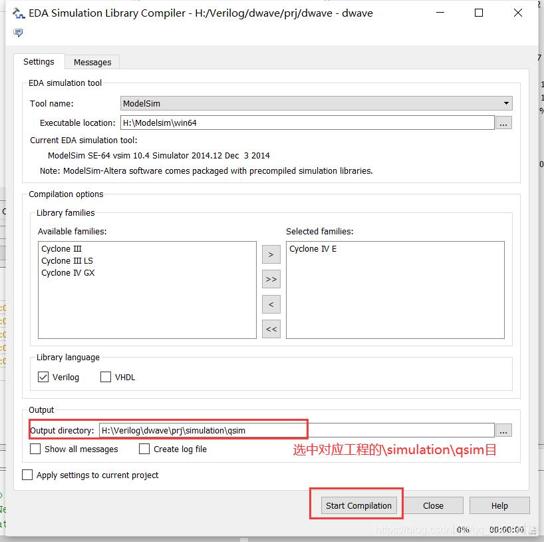
Task: Tick Apply settings to current project
Action: 27,475
